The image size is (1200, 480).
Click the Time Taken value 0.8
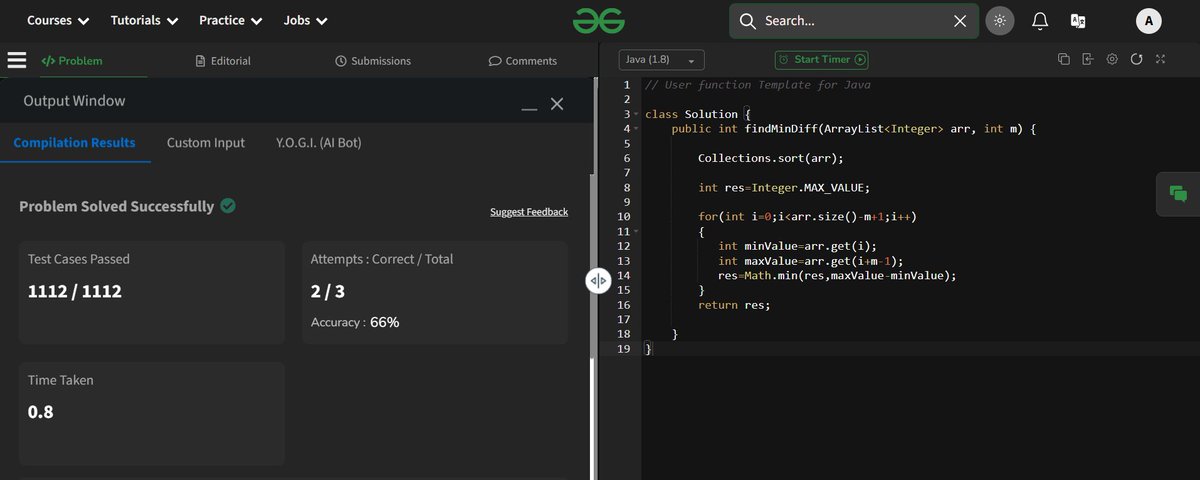click(x=41, y=410)
